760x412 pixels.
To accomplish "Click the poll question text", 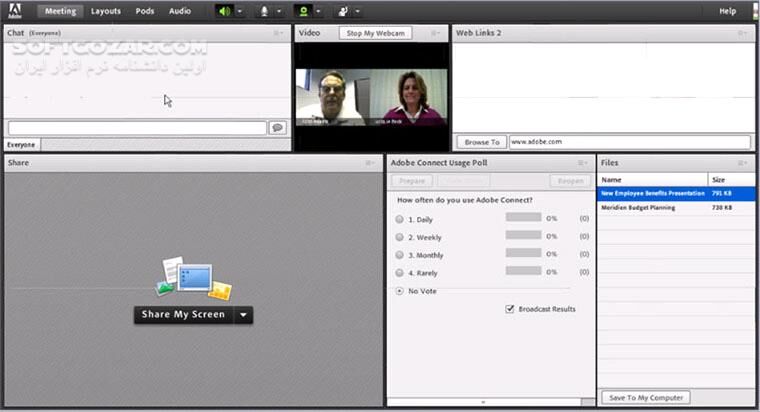I will [464, 200].
